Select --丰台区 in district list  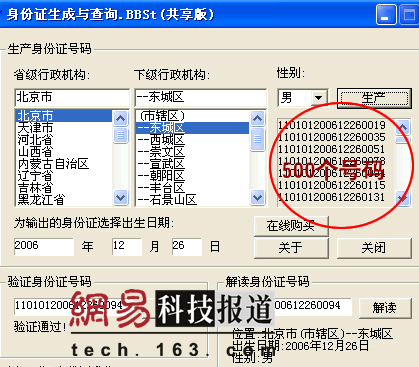pos(192,188)
